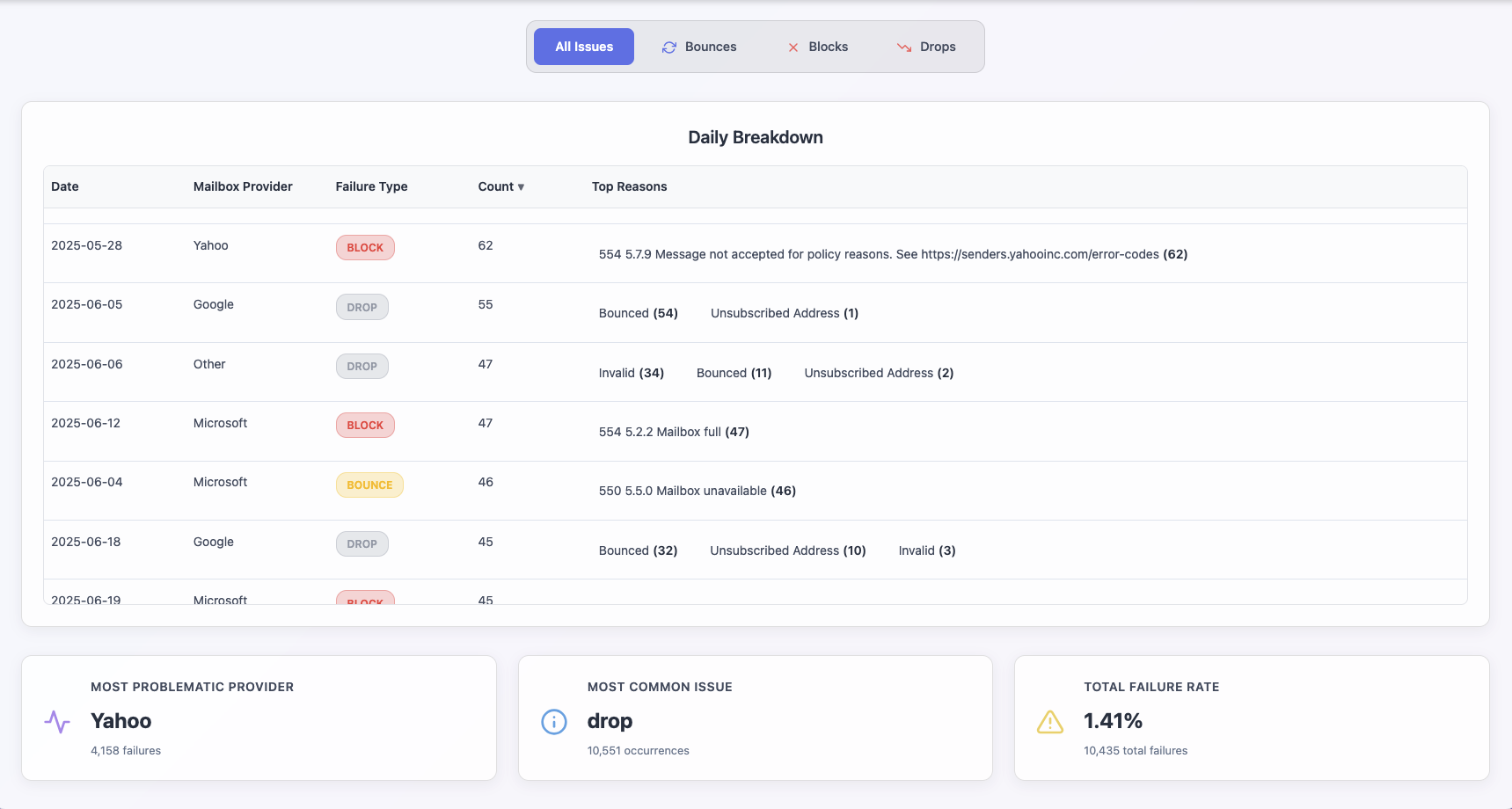Click Bounced (32) reason
Screen dimensions: 1512x809
point(639,550)
